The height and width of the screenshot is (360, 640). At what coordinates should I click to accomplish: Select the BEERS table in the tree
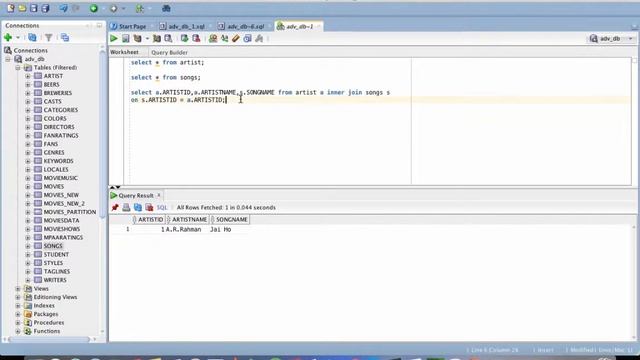52,84
